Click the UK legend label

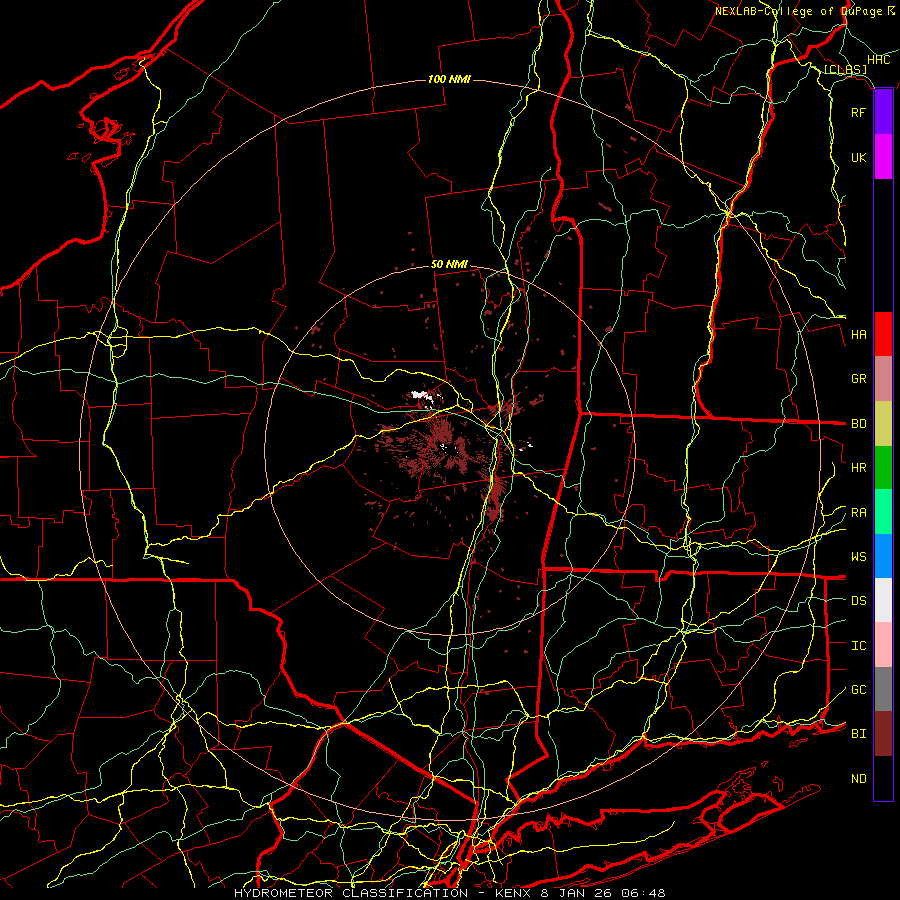click(x=859, y=157)
